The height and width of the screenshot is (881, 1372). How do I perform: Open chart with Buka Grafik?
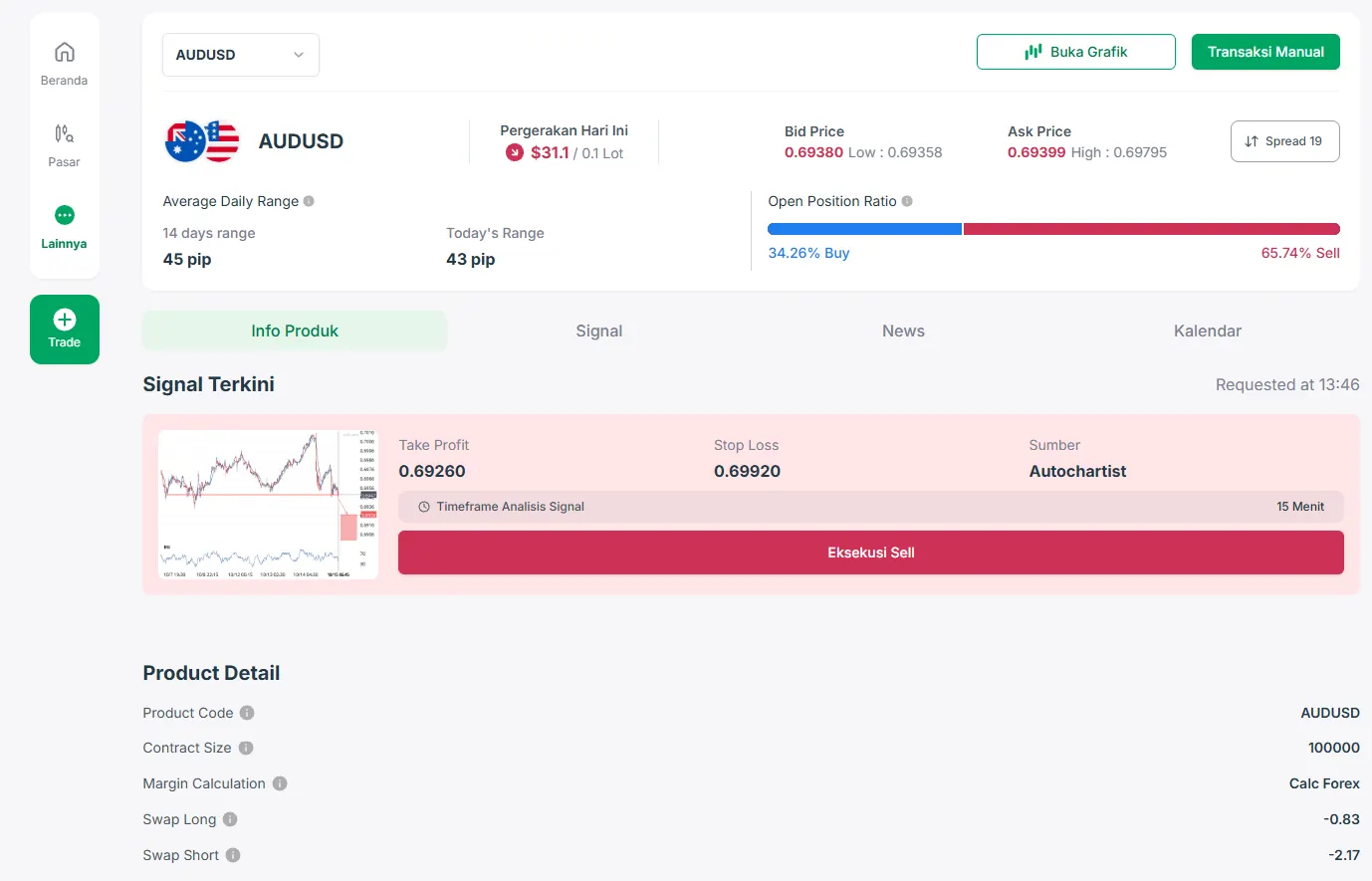(1076, 52)
